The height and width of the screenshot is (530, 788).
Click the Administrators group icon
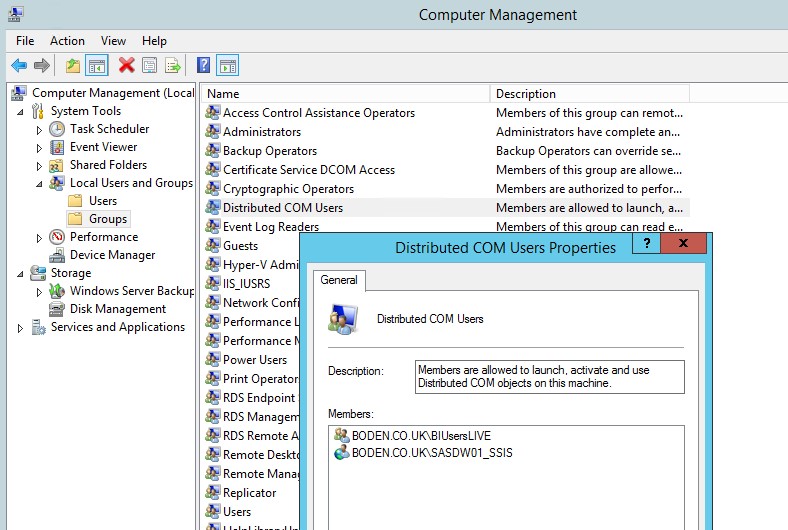tap(212, 132)
